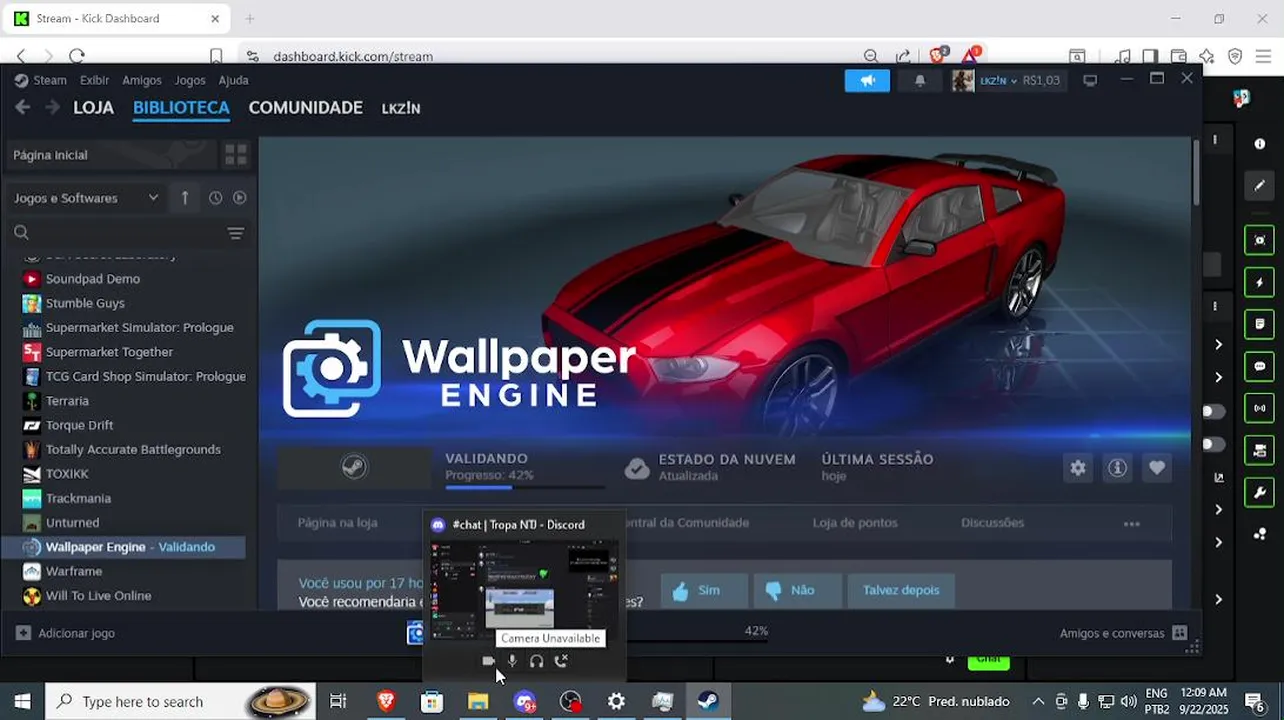The width and height of the screenshot is (1284, 720).
Task: Open Amigos menu
Action: pyautogui.click(x=142, y=80)
